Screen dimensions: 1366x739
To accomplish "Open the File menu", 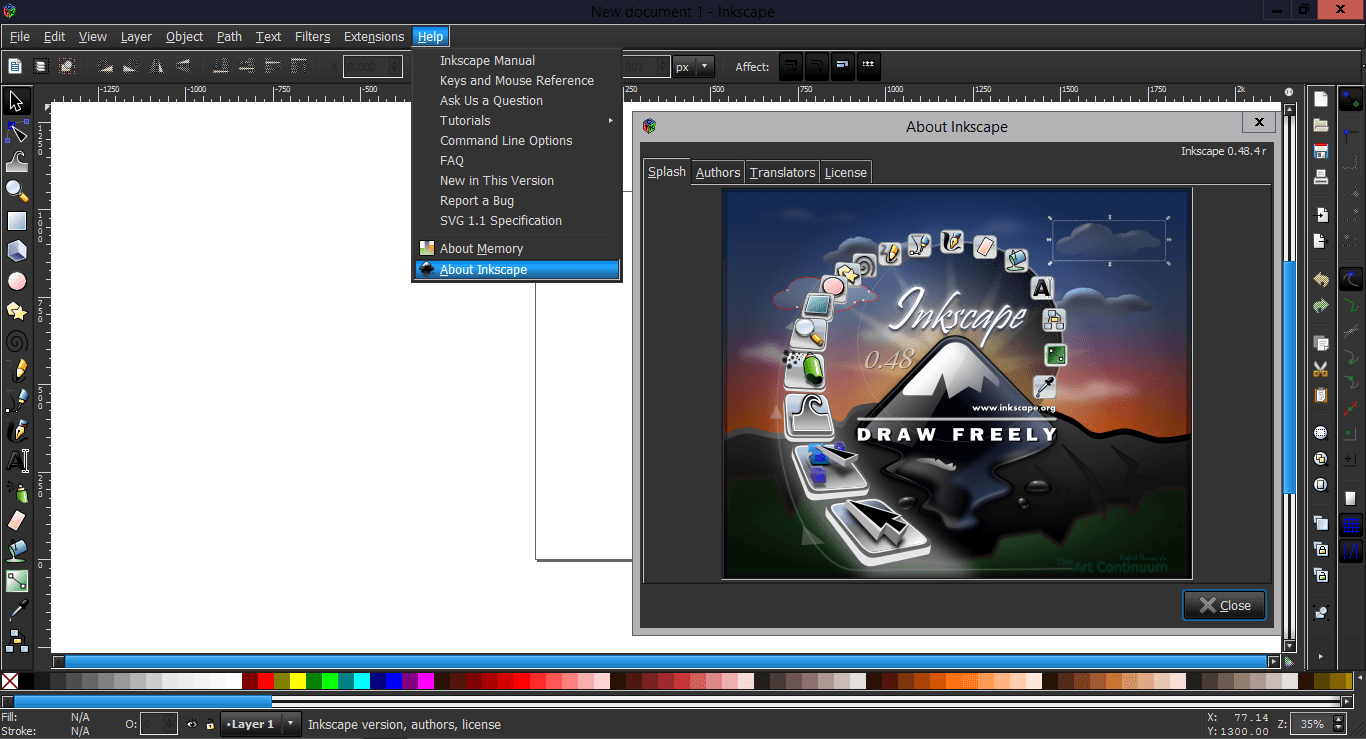I will pos(20,37).
